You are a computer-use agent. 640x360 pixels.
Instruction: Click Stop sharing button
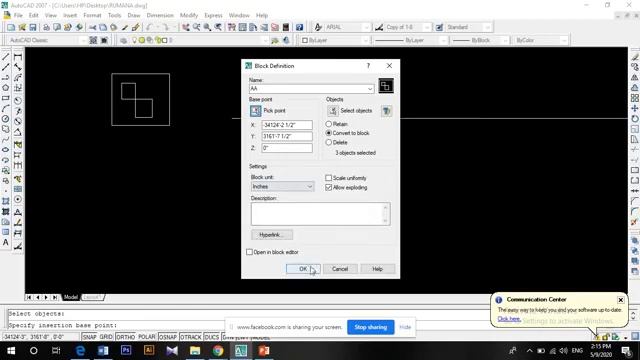pyautogui.click(x=371, y=327)
